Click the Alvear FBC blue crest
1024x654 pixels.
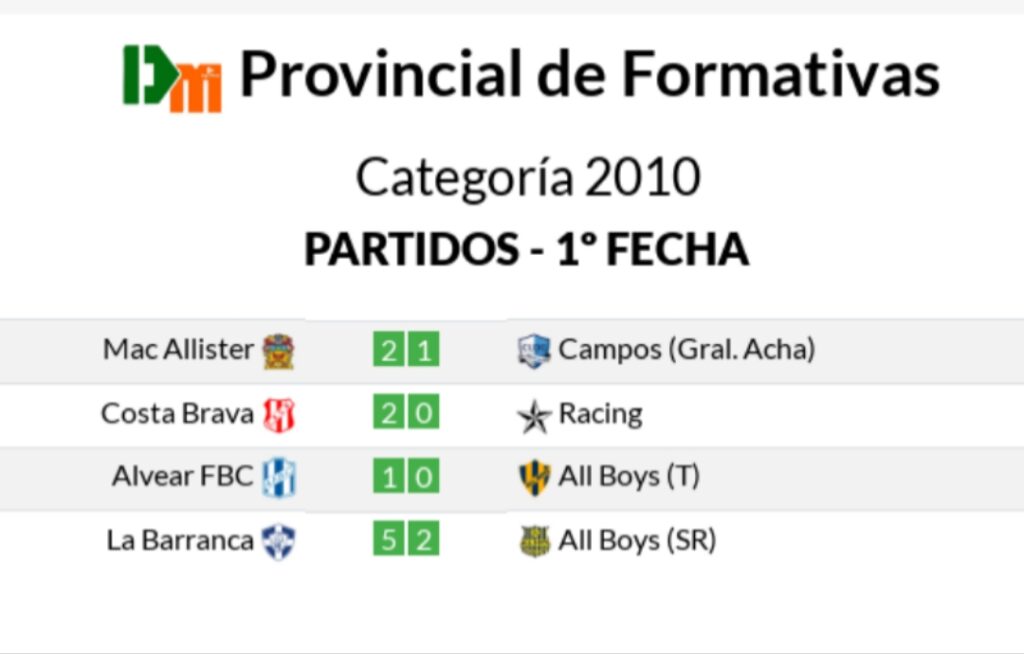(279, 478)
